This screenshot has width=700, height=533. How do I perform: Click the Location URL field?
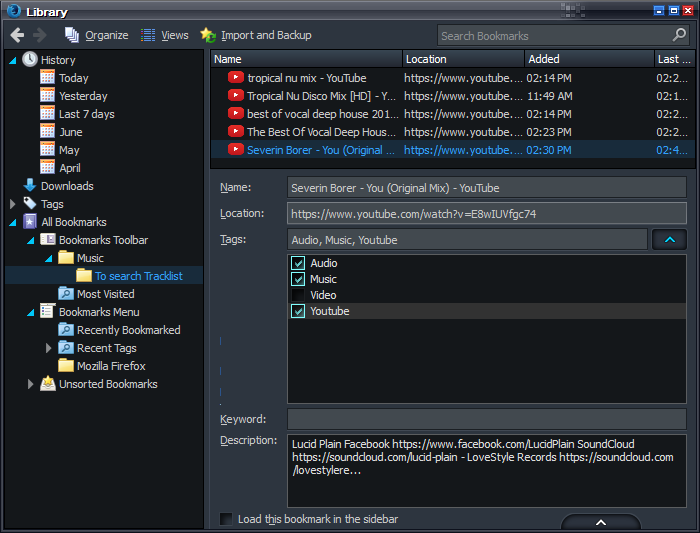click(487, 213)
